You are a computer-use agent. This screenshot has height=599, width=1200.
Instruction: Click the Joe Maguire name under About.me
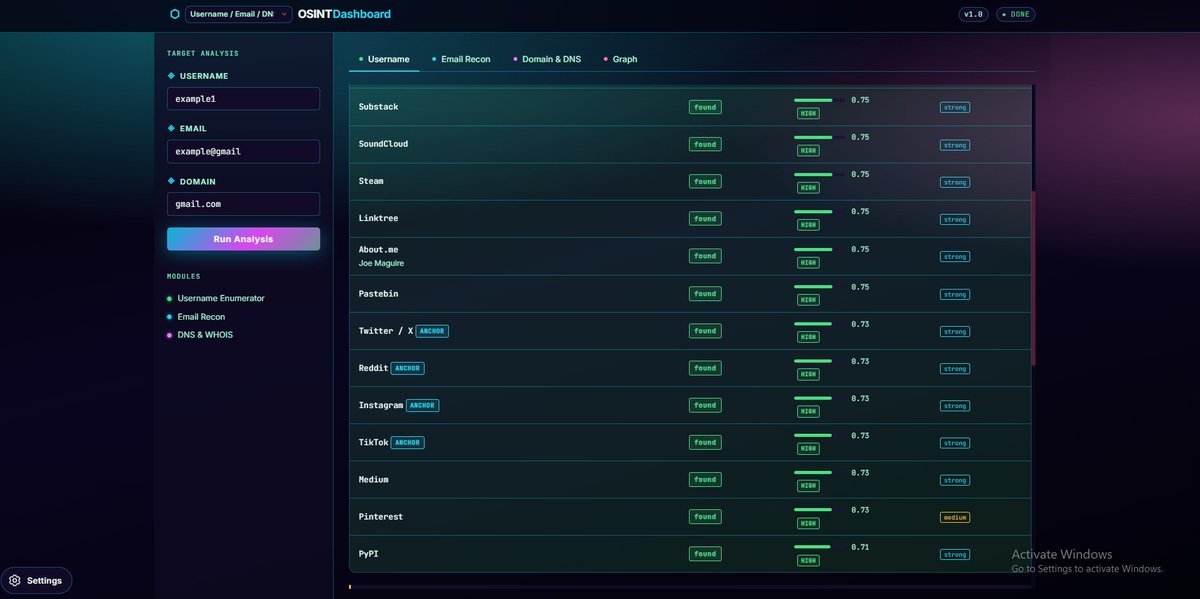(x=382, y=264)
